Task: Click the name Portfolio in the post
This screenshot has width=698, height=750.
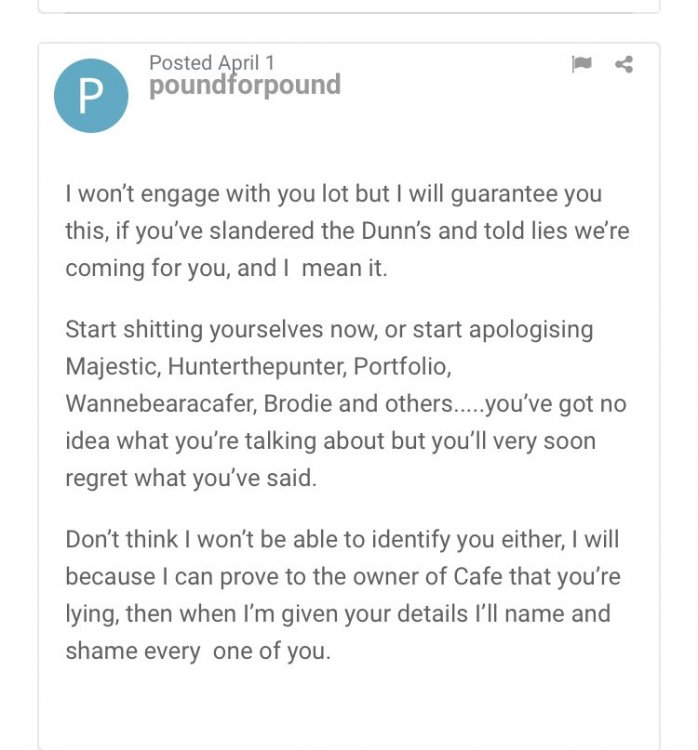Action: pos(401,366)
